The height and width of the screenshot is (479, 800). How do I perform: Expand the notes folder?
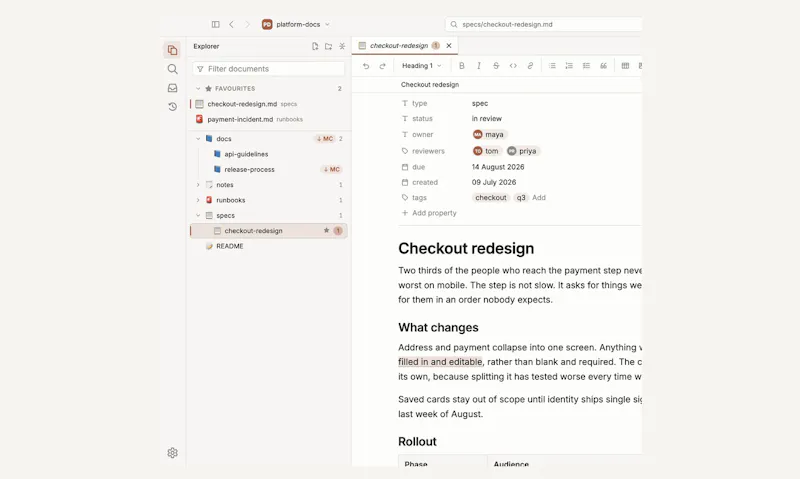[x=198, y=185]
